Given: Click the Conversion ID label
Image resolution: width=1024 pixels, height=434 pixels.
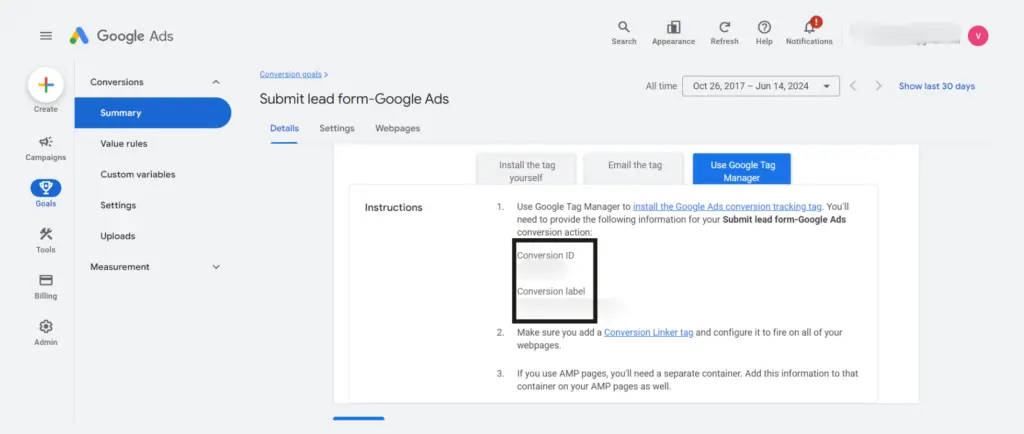Looking at the screenshot, I should 546,255.
